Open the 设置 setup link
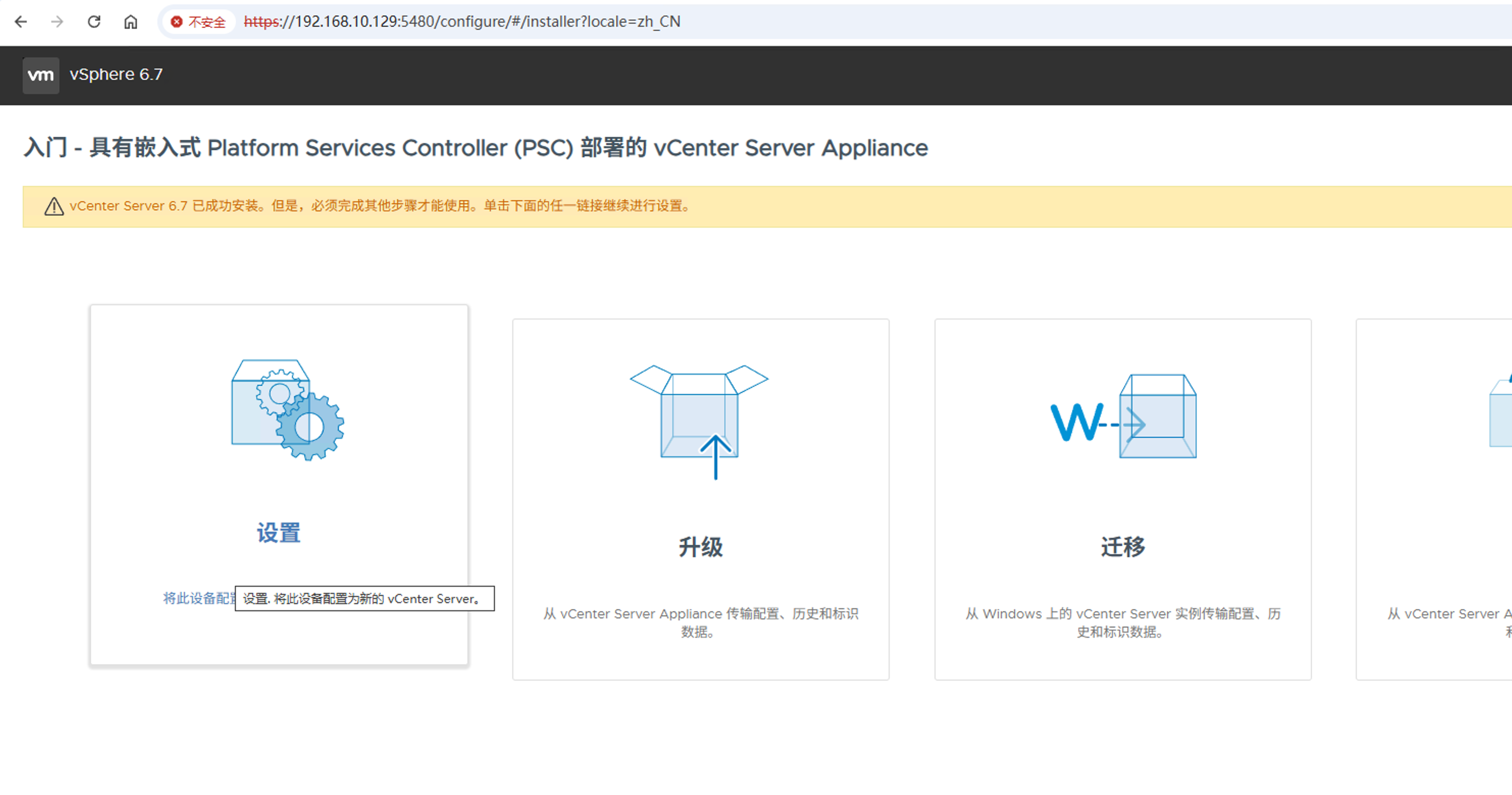The image size is (1512, 795). (x=279, y=533)
